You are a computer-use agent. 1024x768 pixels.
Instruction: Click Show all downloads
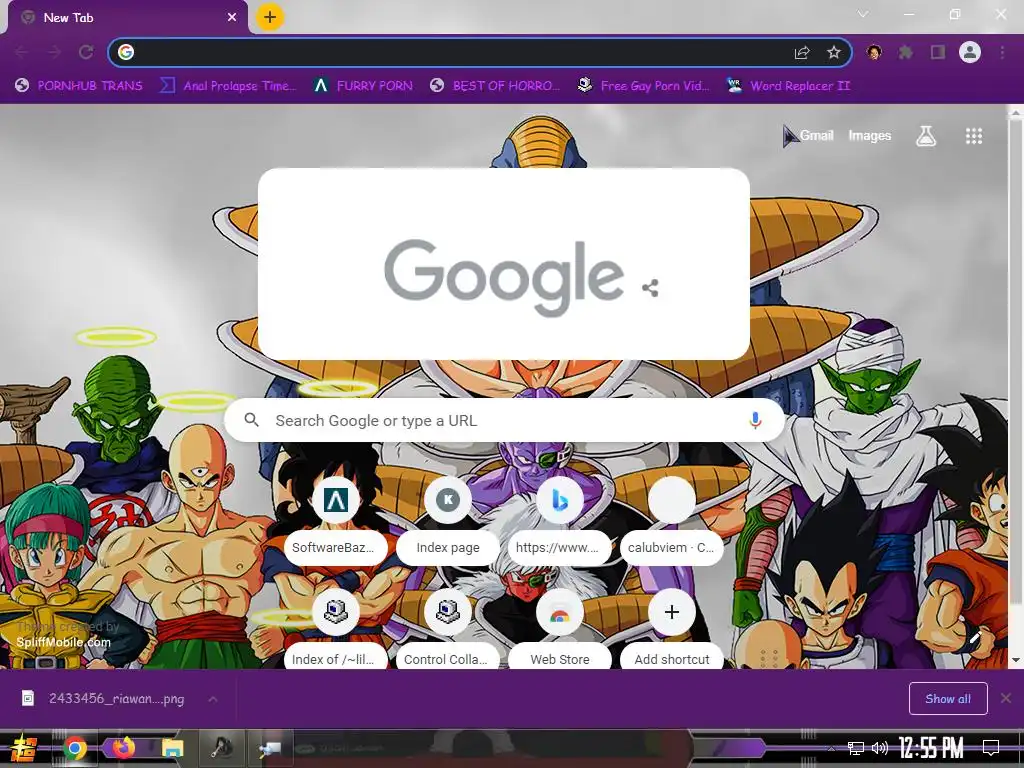click(x=948, y=699)
